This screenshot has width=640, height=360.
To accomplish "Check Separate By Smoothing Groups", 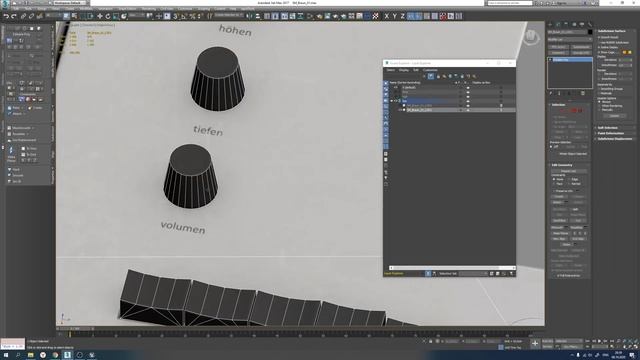I will pos(599,89).
